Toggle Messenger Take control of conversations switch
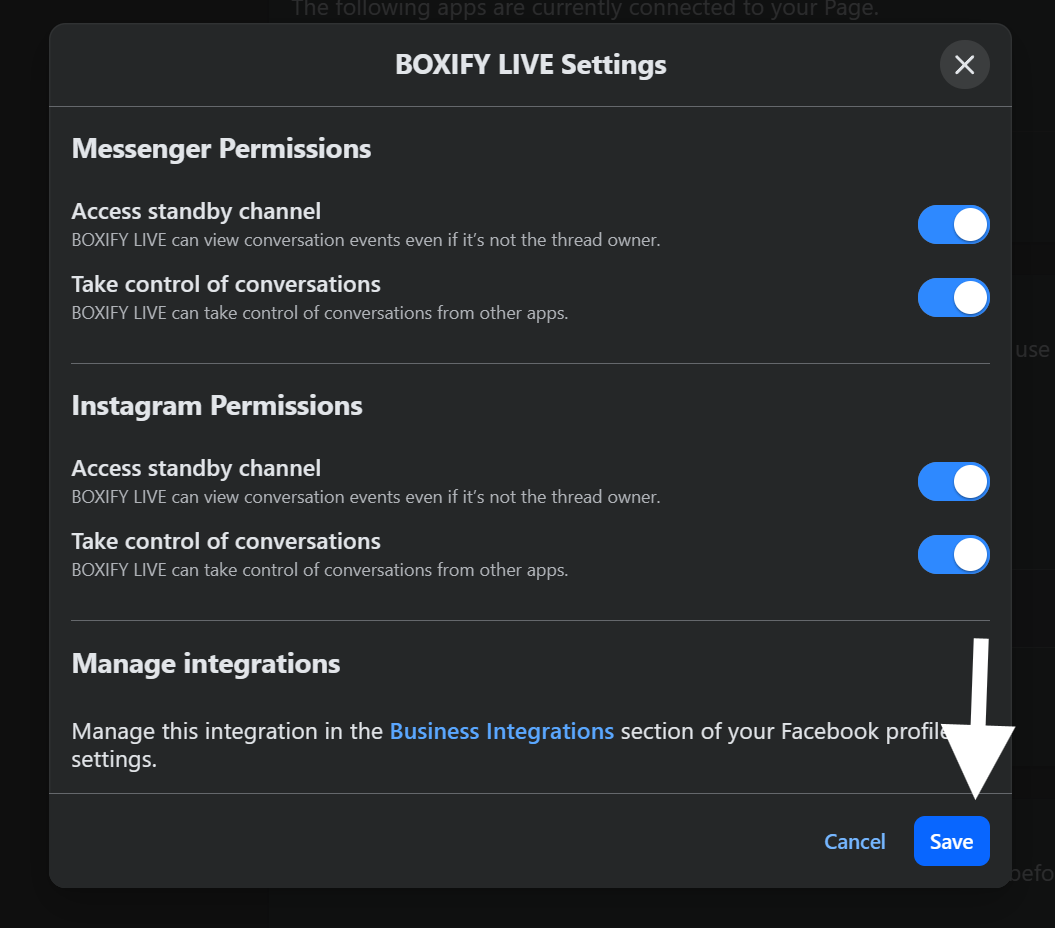 953,297
